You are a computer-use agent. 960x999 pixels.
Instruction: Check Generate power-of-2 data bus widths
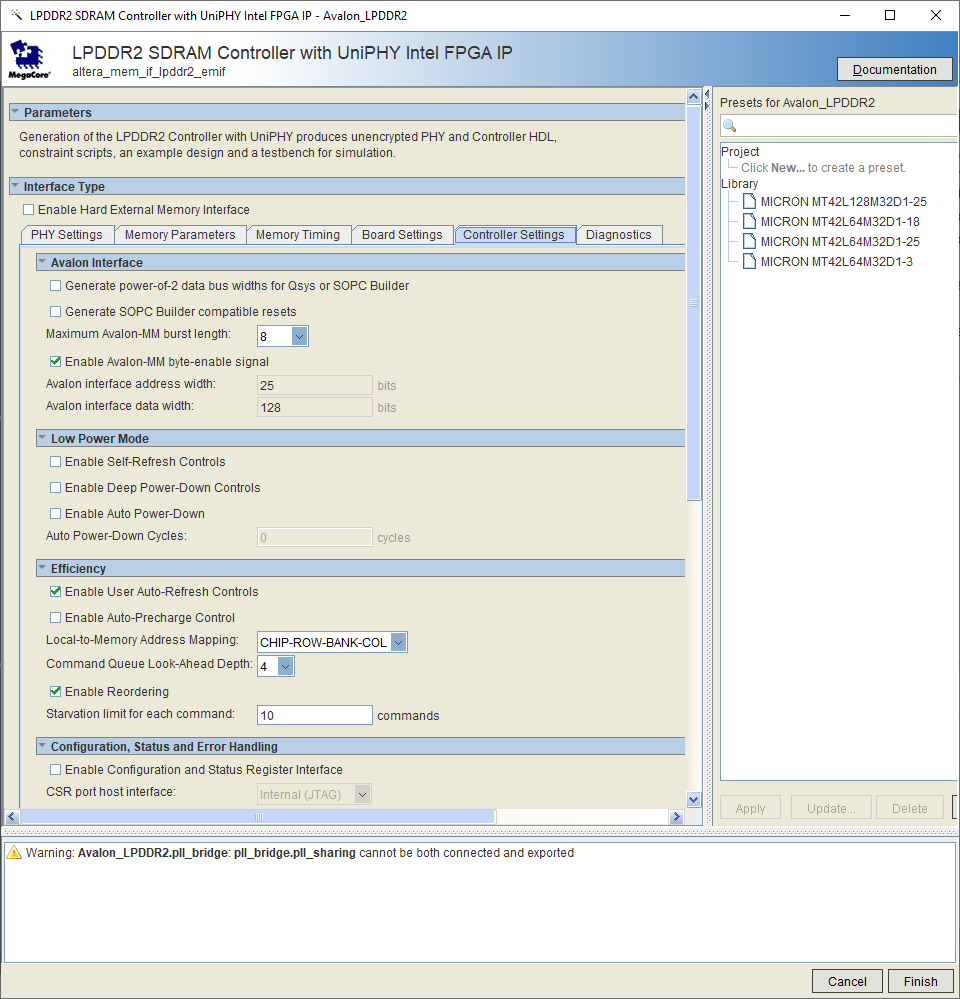(55, 286)
